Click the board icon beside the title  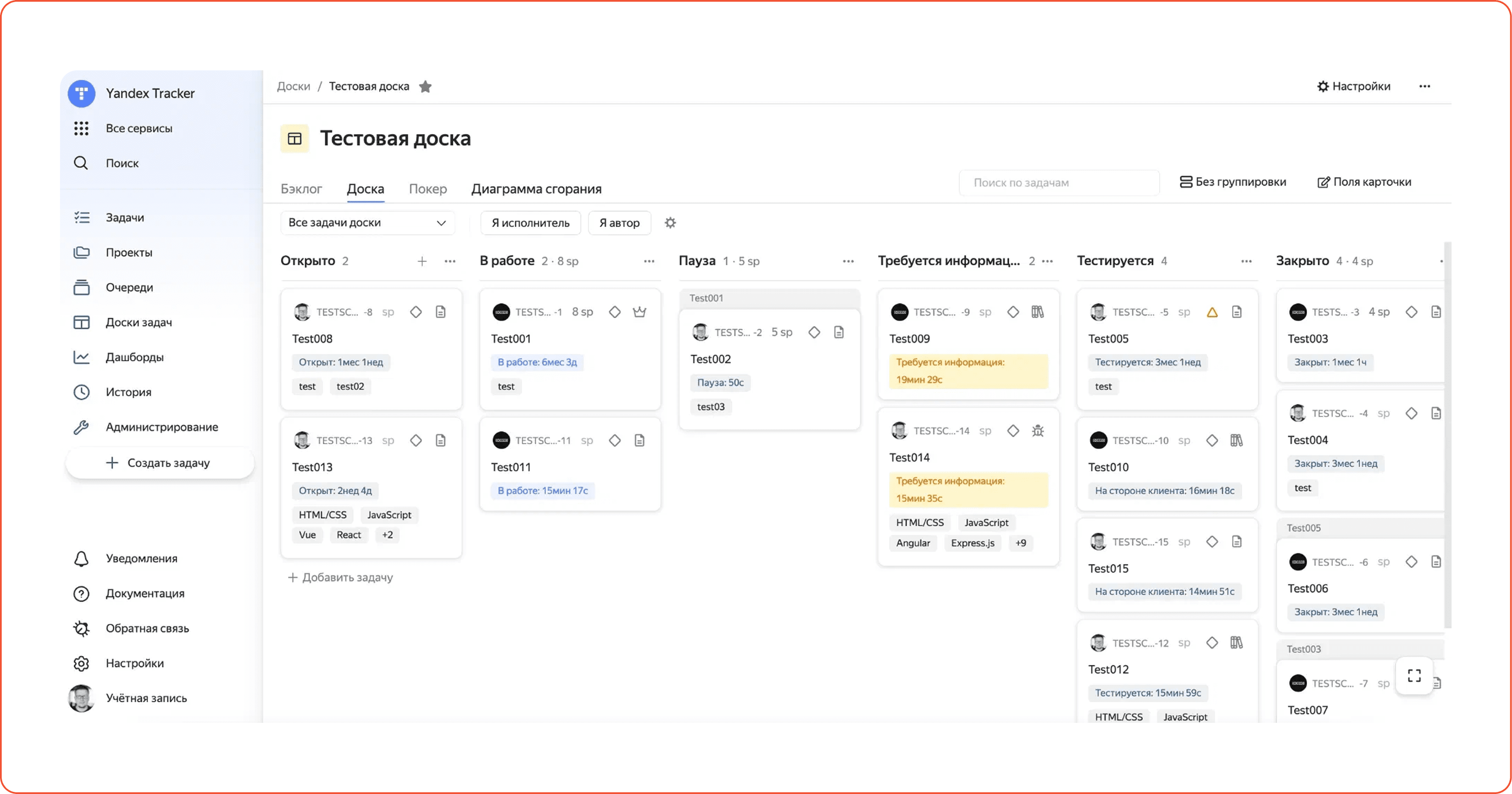295,138
